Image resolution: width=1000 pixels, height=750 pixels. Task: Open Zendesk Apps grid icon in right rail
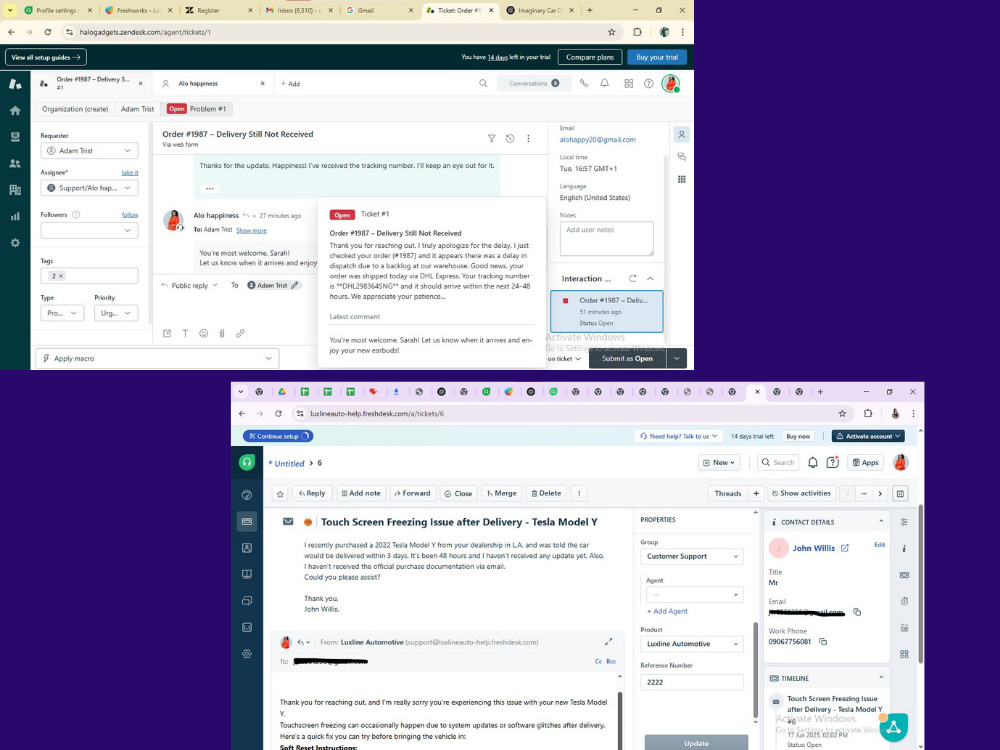pyautogui.click(x=682, y=179)
